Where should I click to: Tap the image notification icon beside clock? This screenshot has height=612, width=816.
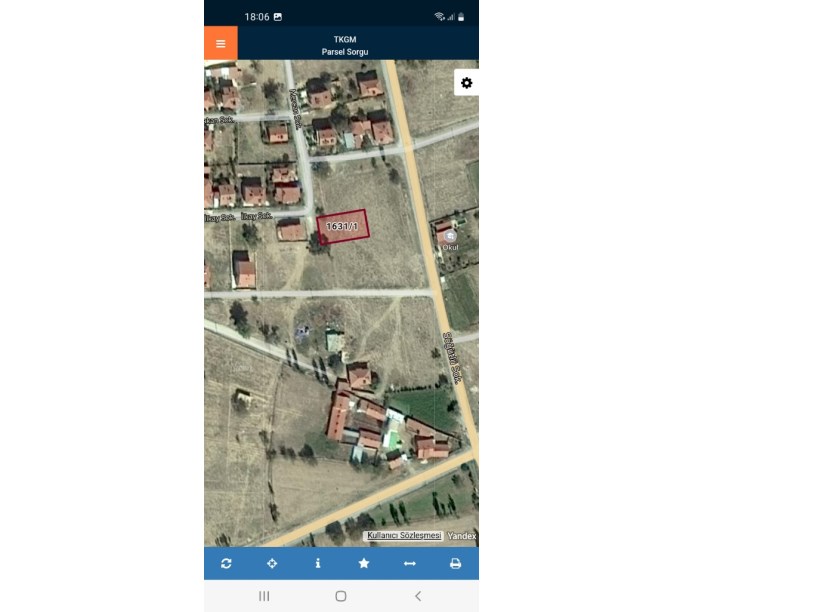pos(278,17)
